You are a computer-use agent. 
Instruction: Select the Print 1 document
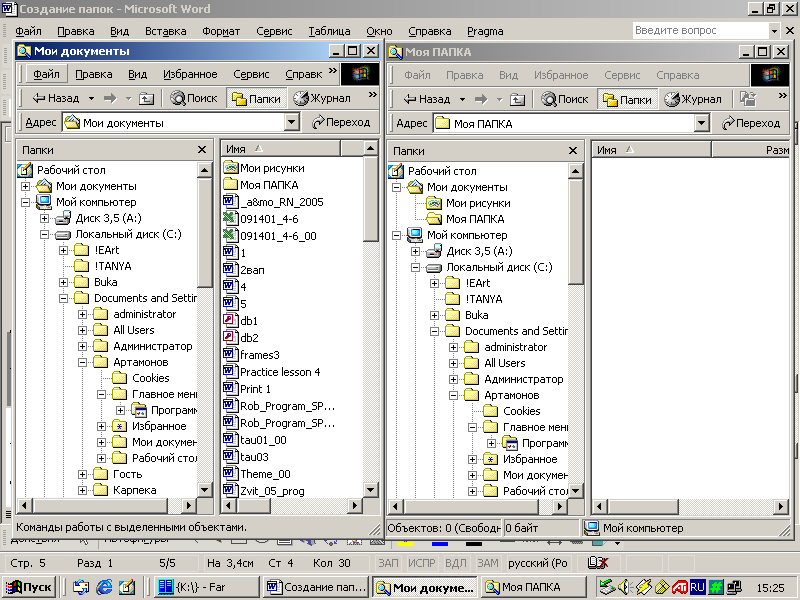click(x=247, y=389)
